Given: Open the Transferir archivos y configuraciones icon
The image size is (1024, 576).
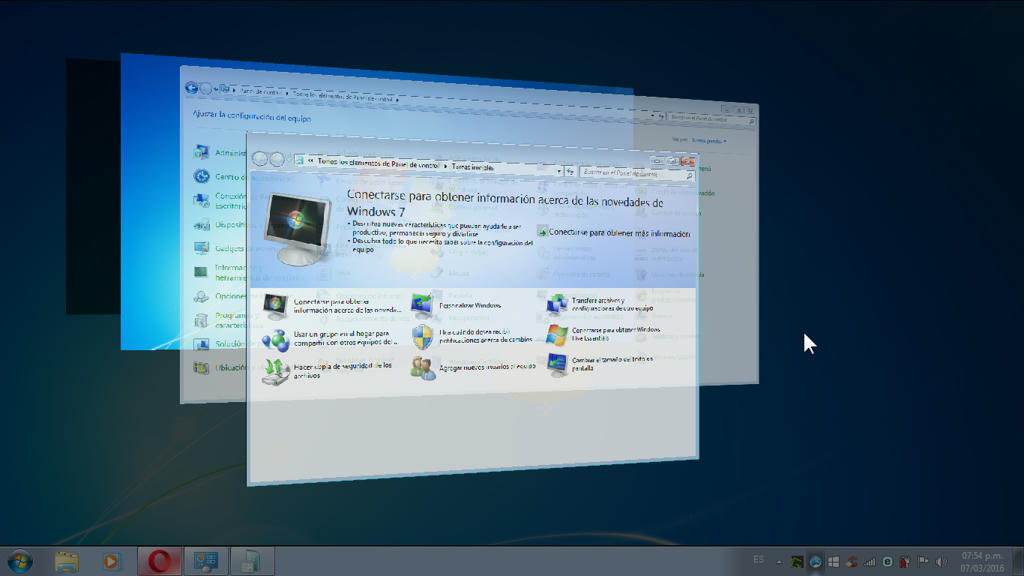Looking at the screenshot, I should pyautogui.click(x=557, y=304).
